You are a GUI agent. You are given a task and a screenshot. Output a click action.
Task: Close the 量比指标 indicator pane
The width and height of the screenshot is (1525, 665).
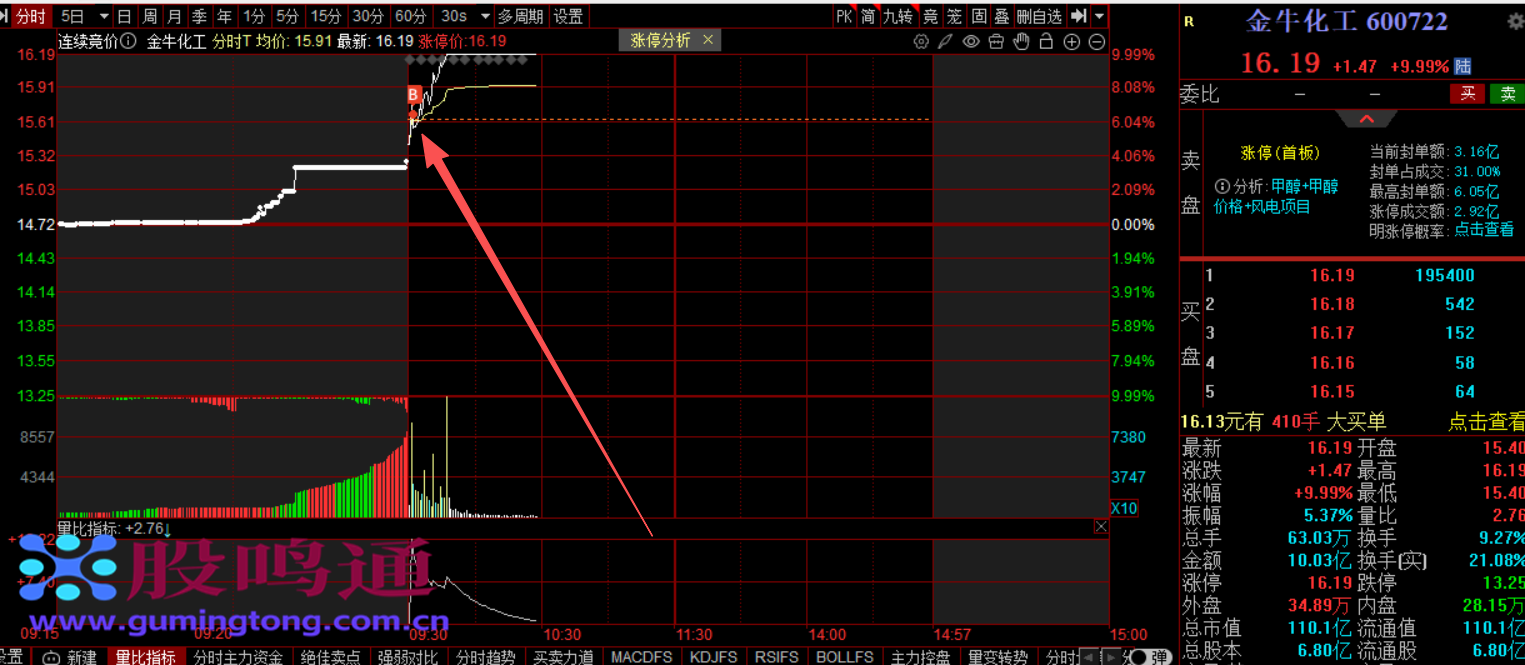pyautogui.click(x=1101, y=527)
